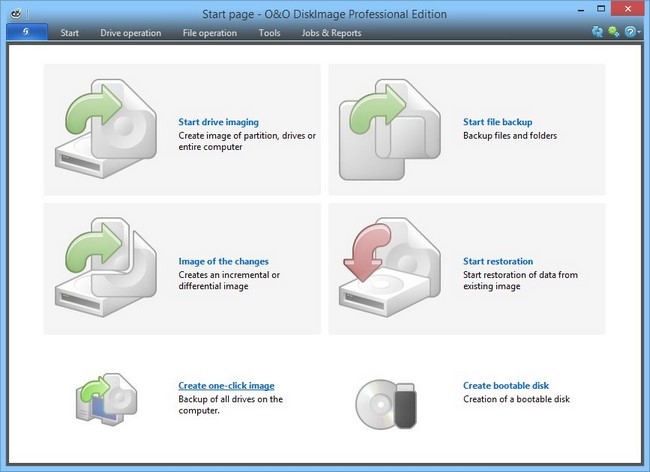Screen dimensions: 650x472
Task: Maximize the DiskImage window
Action: click(601, 8)
